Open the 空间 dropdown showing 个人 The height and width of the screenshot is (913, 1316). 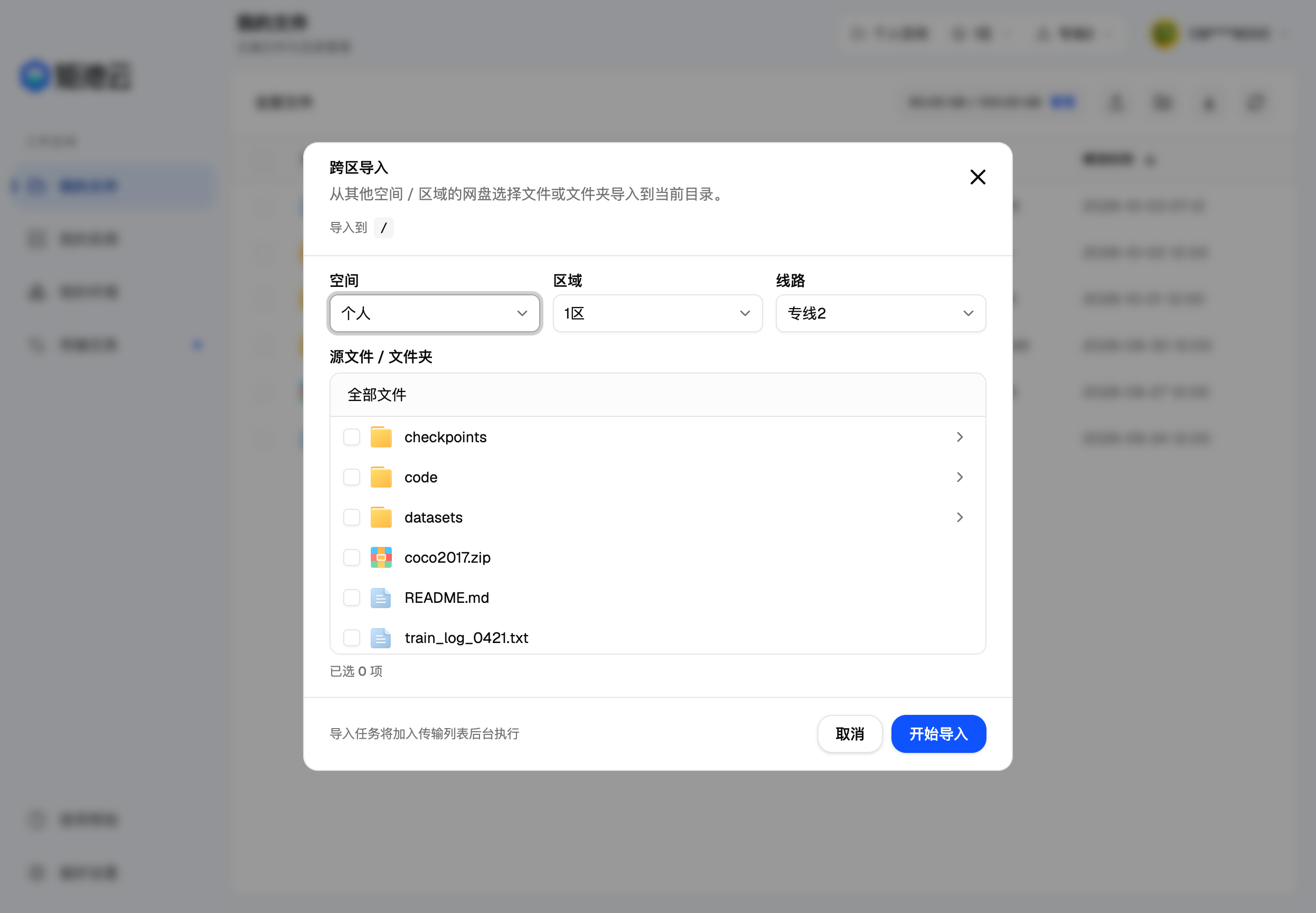(x=435, y=313)
